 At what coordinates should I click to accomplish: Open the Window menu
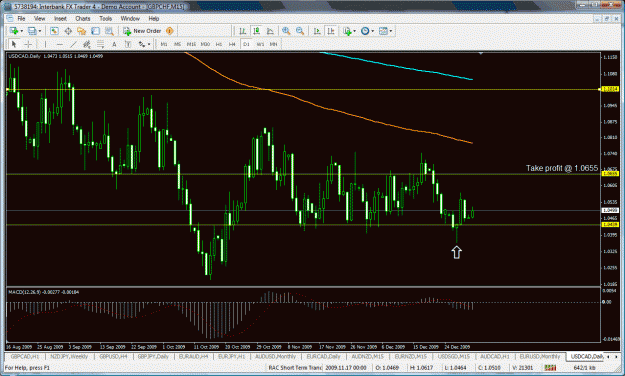point(130,18)
